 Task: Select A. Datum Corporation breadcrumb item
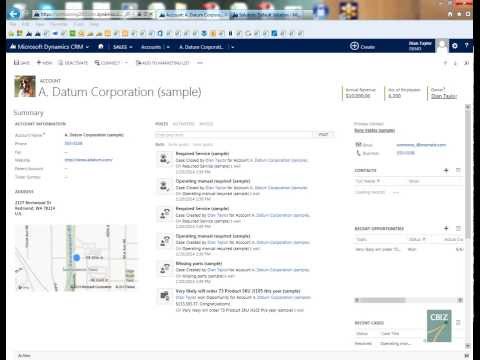coord(201,47)
